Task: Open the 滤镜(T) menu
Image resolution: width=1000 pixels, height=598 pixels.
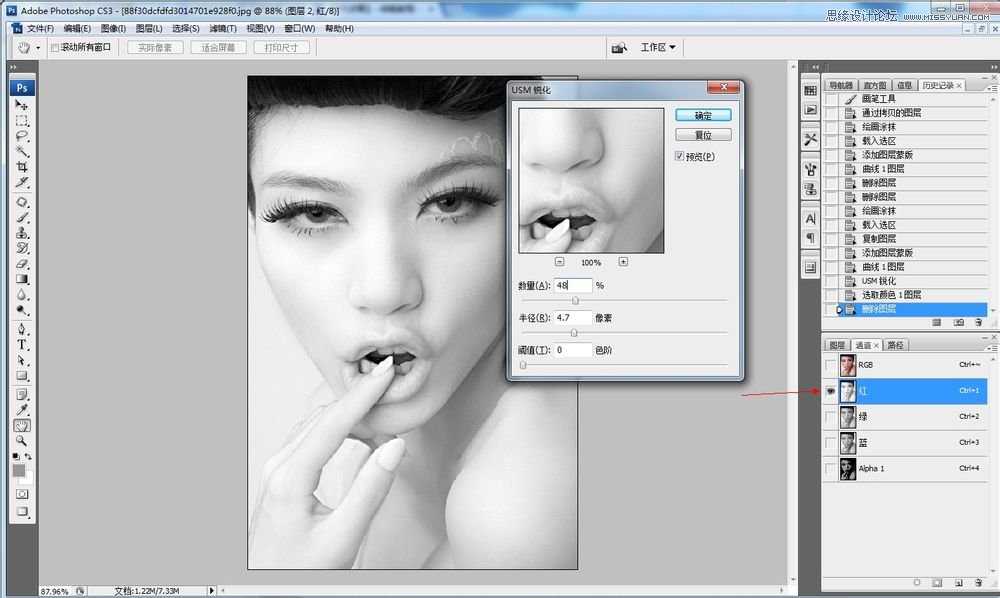Action: tap(223, 29)
